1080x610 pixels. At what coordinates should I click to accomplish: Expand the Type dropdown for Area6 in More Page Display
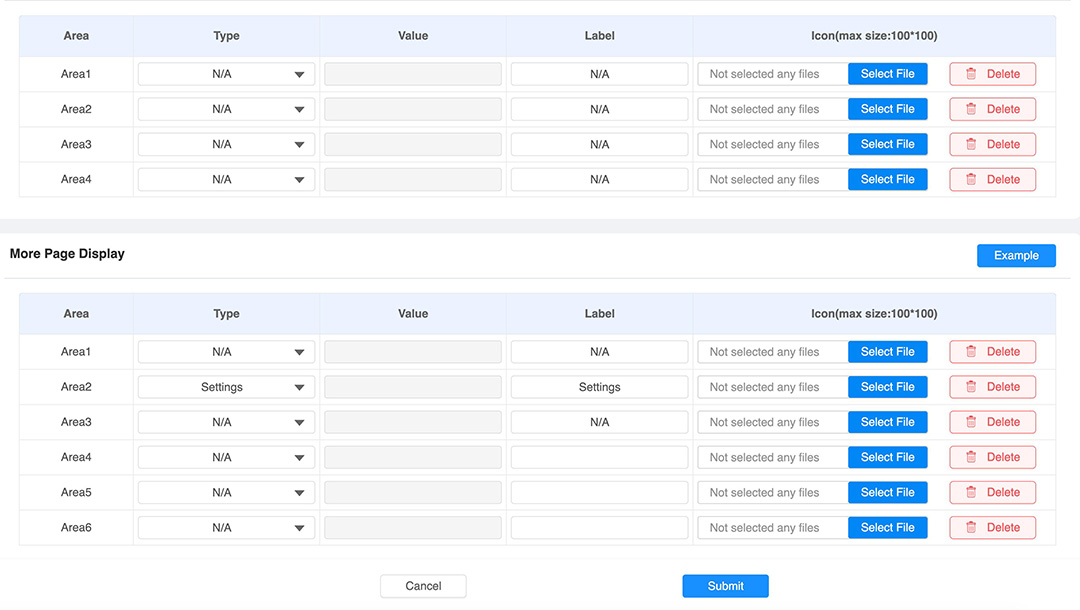tap(226, 527)
